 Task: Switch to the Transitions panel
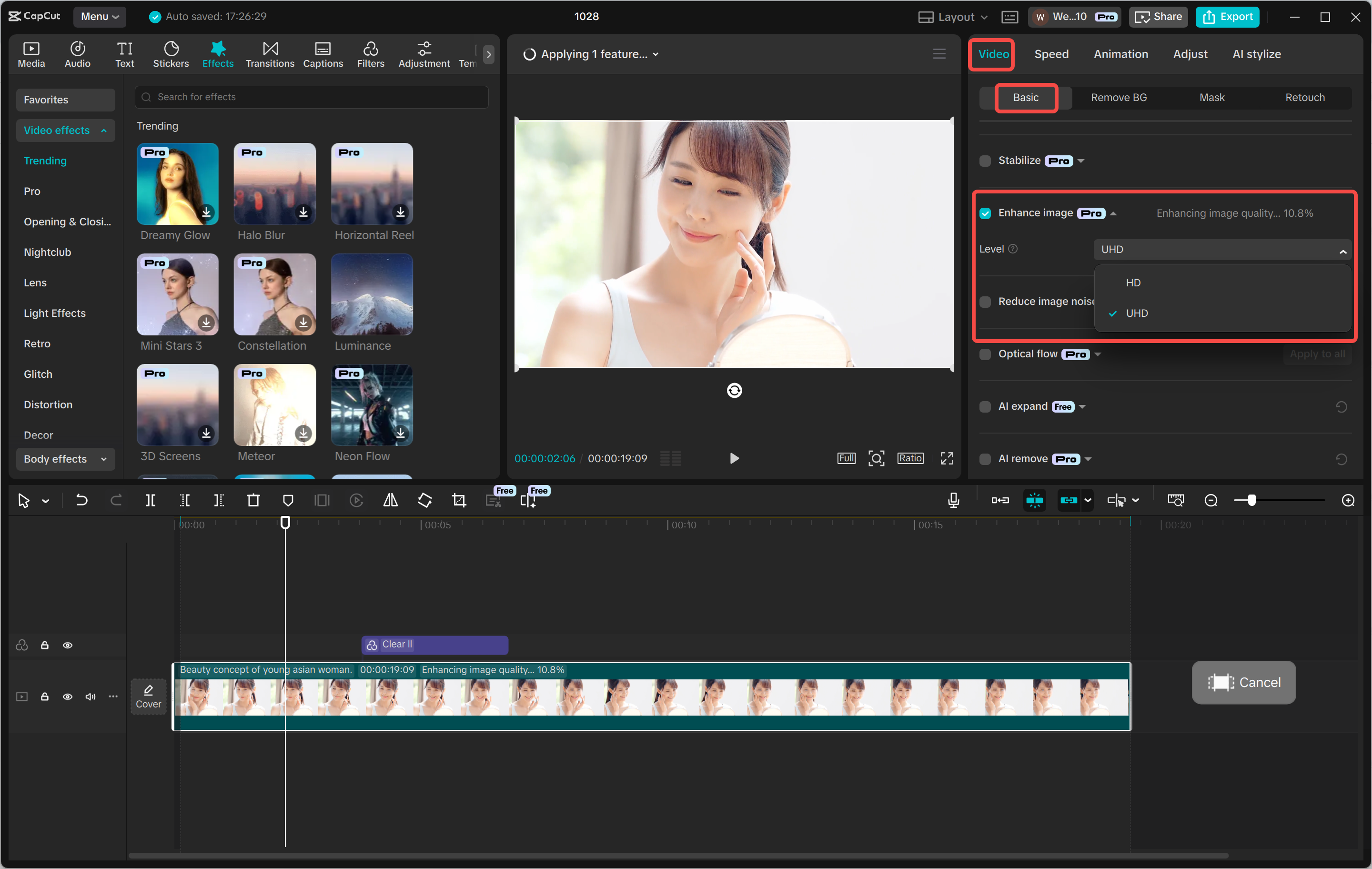[270, 54]
